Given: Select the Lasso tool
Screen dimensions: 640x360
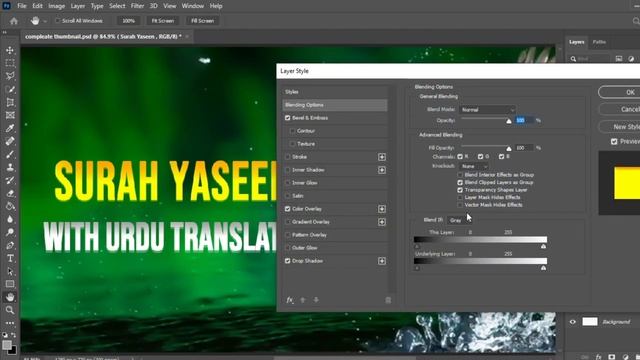Looking at the screenshot, I should tap(10, 76).
